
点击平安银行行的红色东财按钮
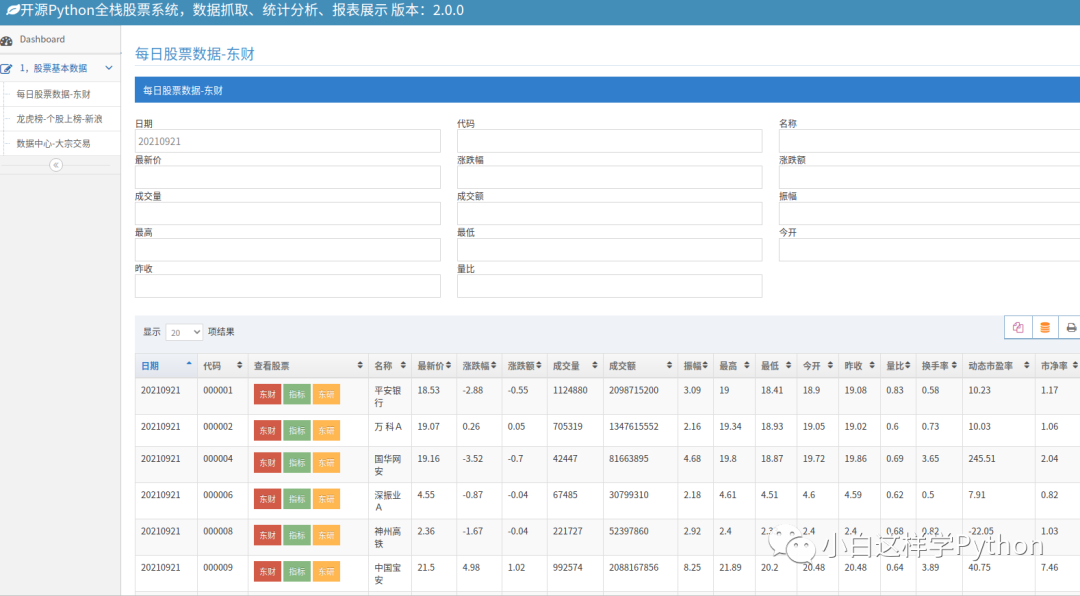[x=266, y=394]
